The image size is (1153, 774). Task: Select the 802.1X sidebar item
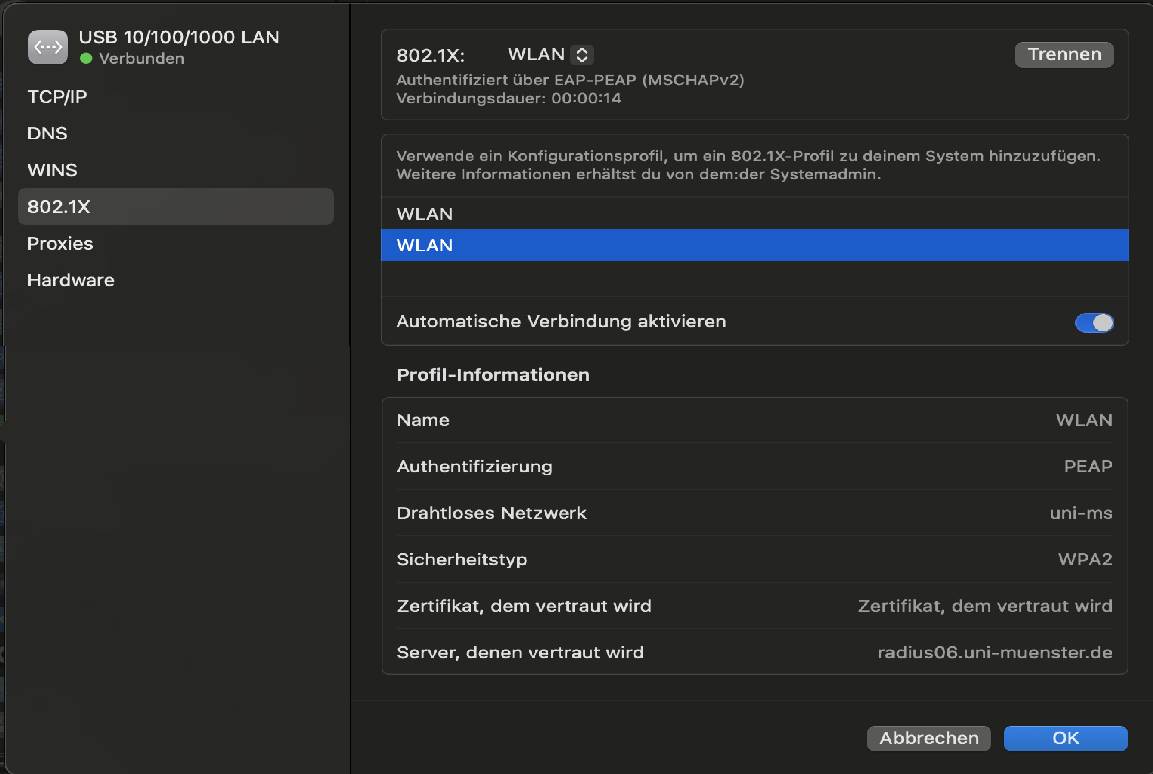click(x=59, y=207)
